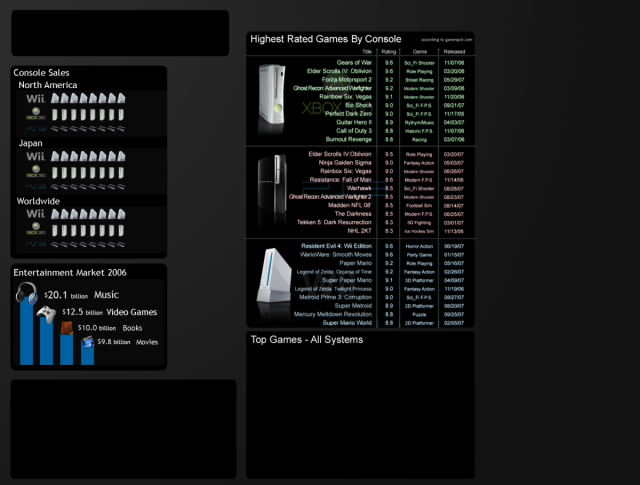Click the "Perfect Dark Zero" game title
Screen dimensions: 640x485
[349, 113]
